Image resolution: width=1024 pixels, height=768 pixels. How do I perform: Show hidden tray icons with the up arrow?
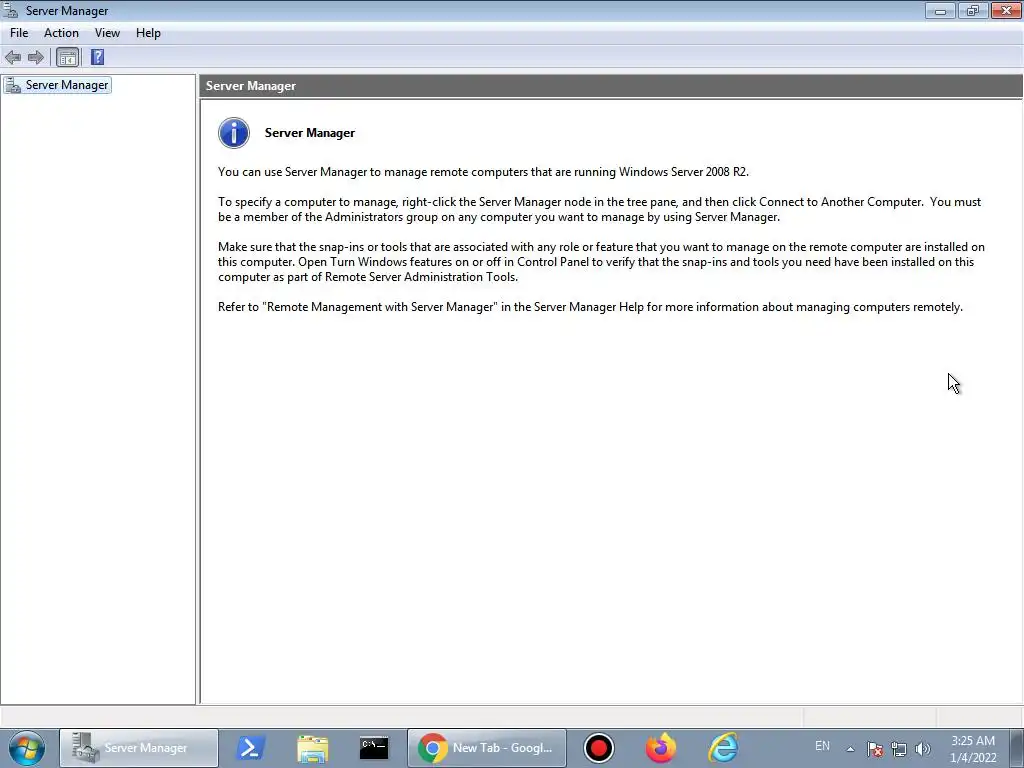[x=850, y=749]
